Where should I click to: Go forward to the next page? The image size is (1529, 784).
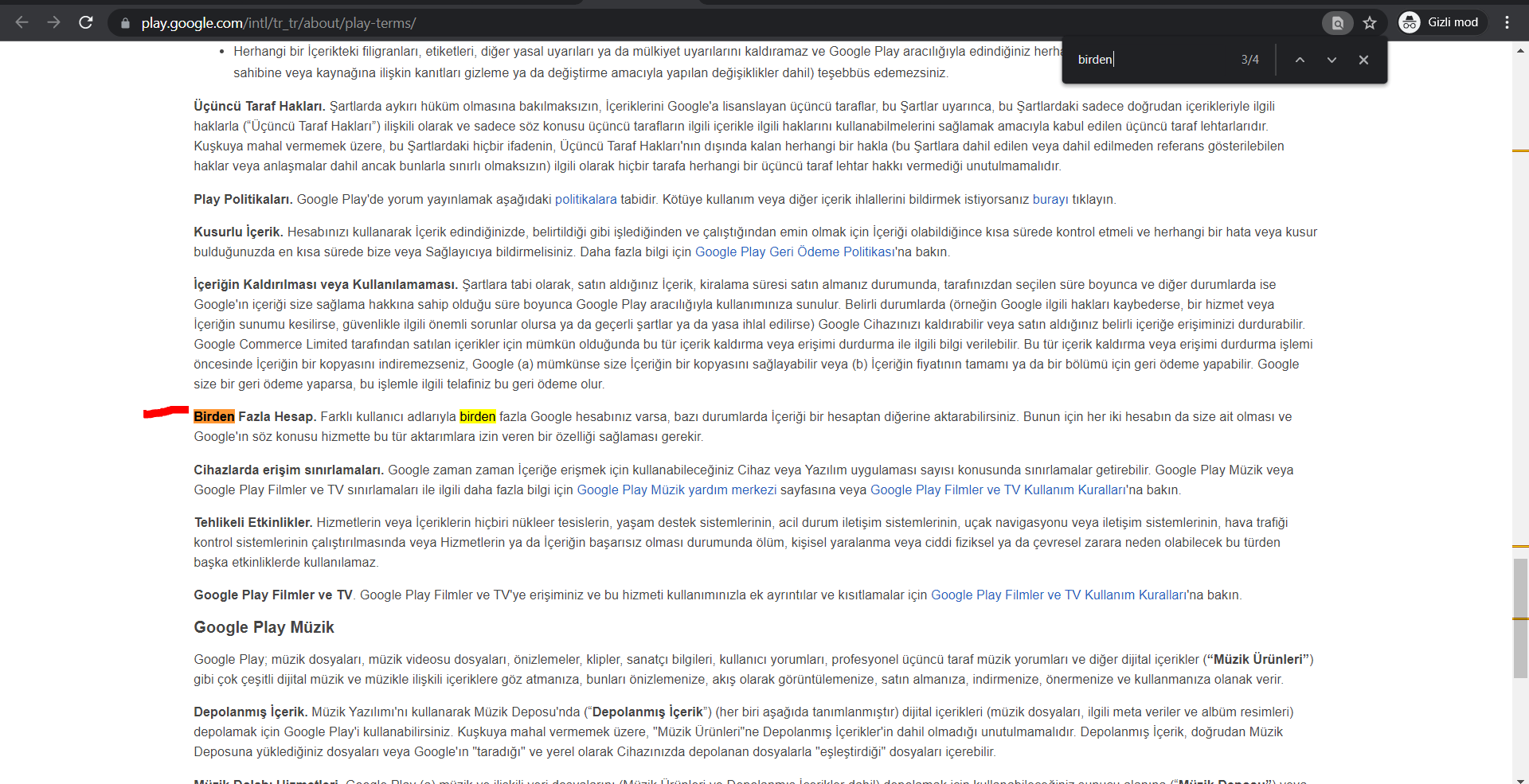(53, 22)
